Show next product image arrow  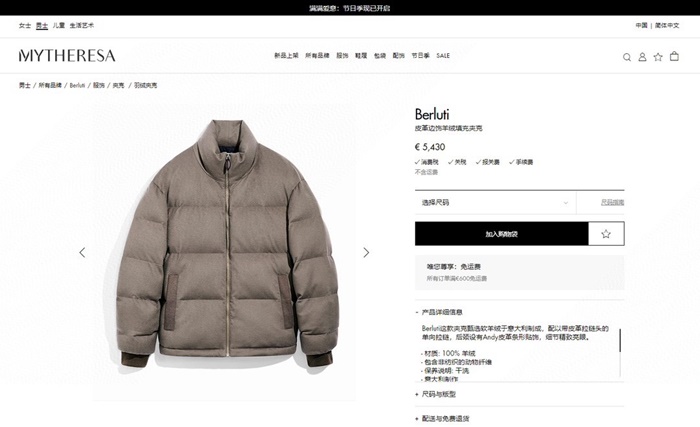(366, 252)
